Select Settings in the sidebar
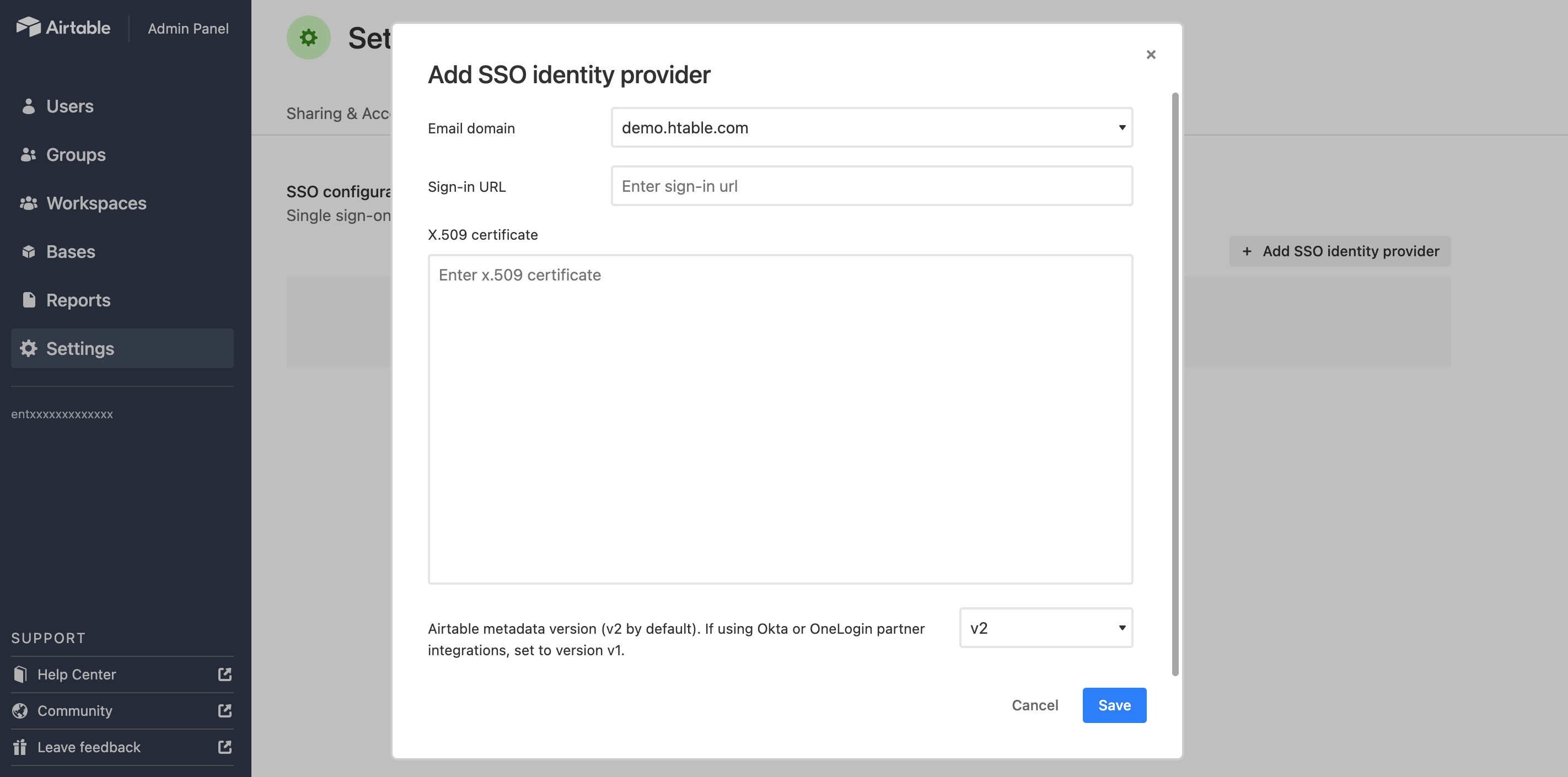The image size is (1568, 777). [x=122, y=348]
